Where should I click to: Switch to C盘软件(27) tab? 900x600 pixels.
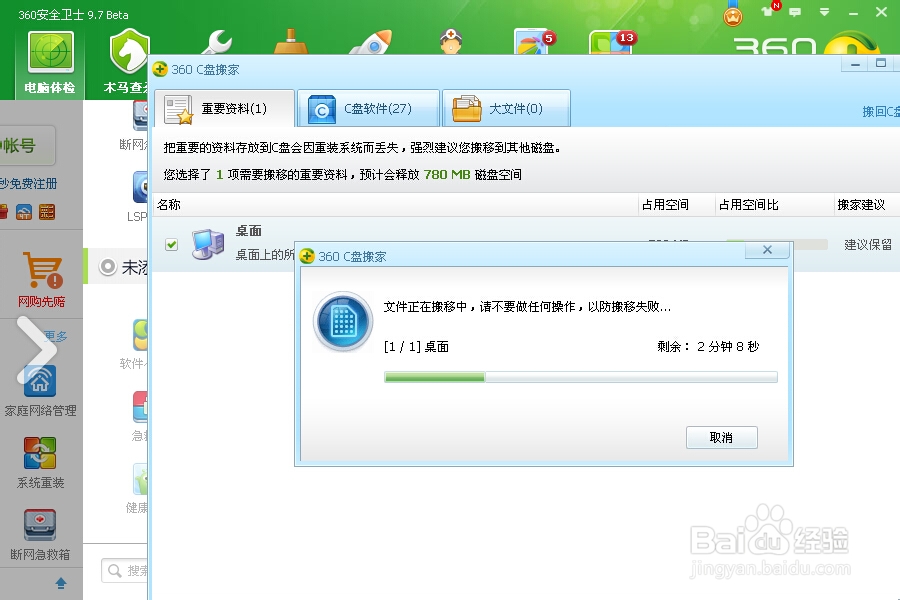[x=368, y=109]
